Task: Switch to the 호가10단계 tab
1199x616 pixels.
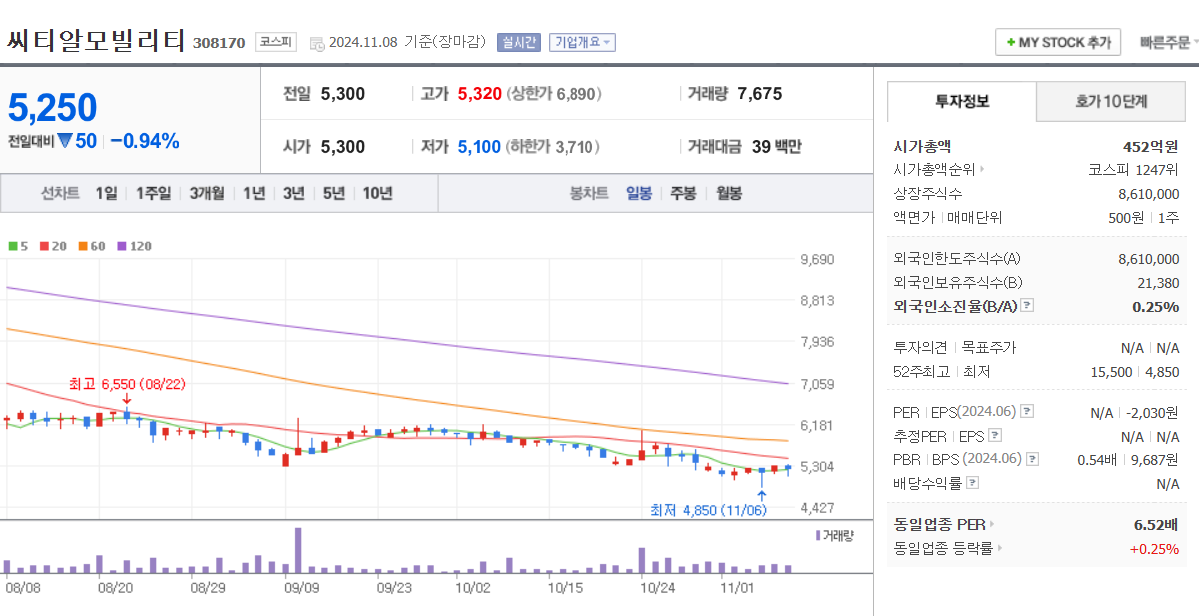Action: coord(1111,101)
